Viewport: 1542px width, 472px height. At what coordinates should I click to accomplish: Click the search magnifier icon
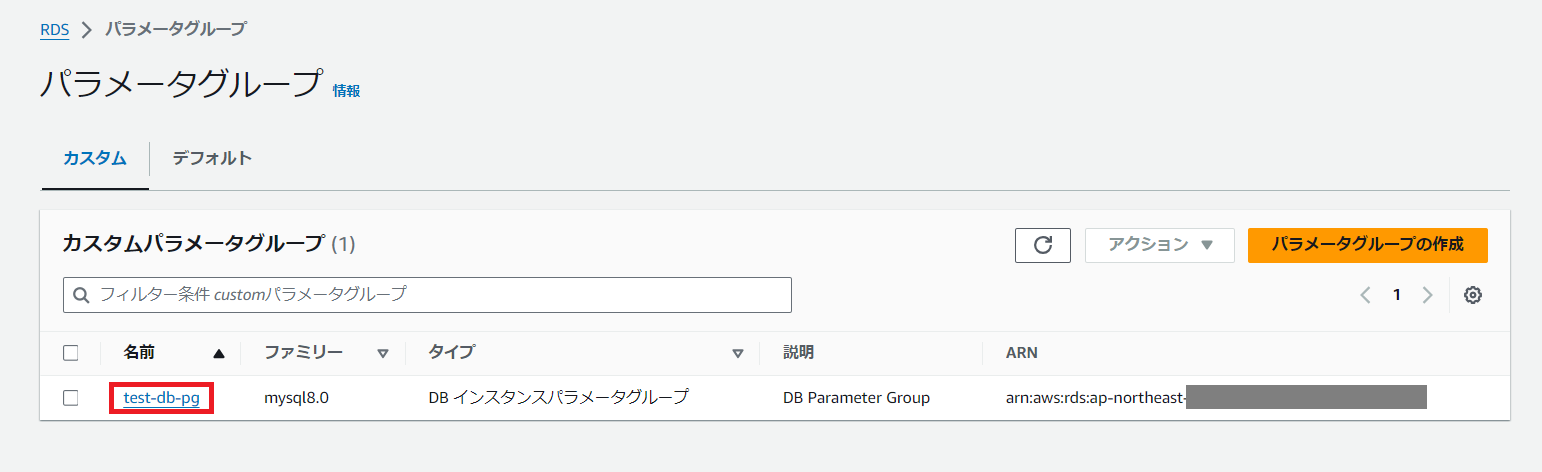tap(81, 295)
